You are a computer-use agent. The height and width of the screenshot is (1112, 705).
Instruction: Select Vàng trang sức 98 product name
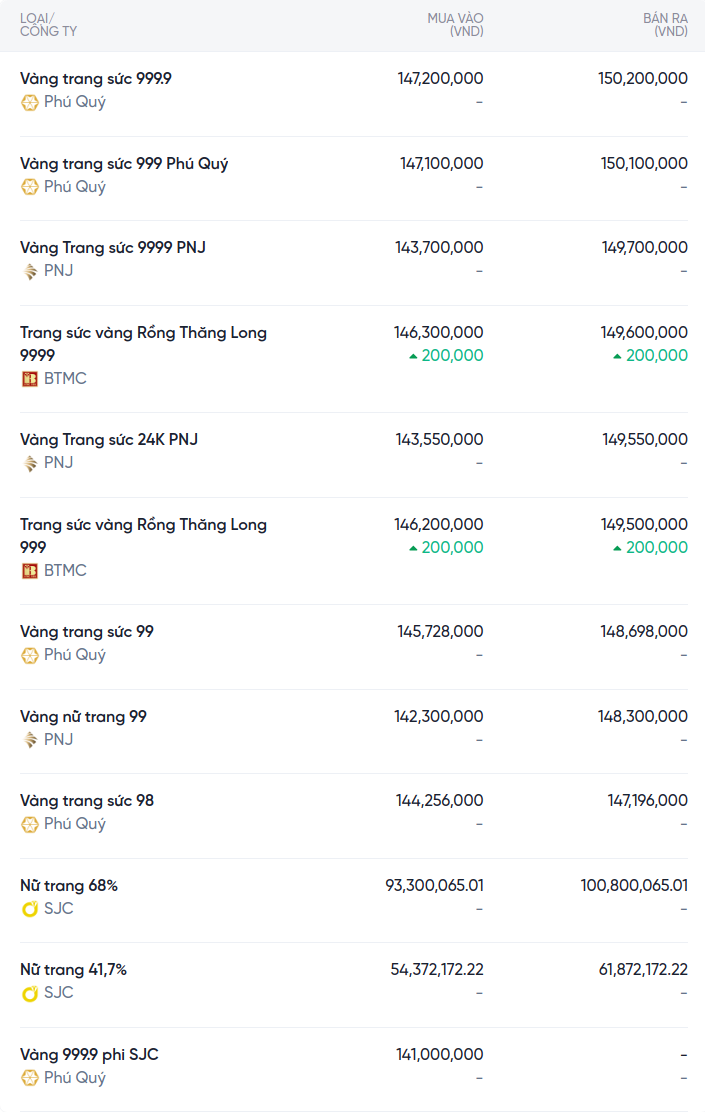click(x=87, y=801)
